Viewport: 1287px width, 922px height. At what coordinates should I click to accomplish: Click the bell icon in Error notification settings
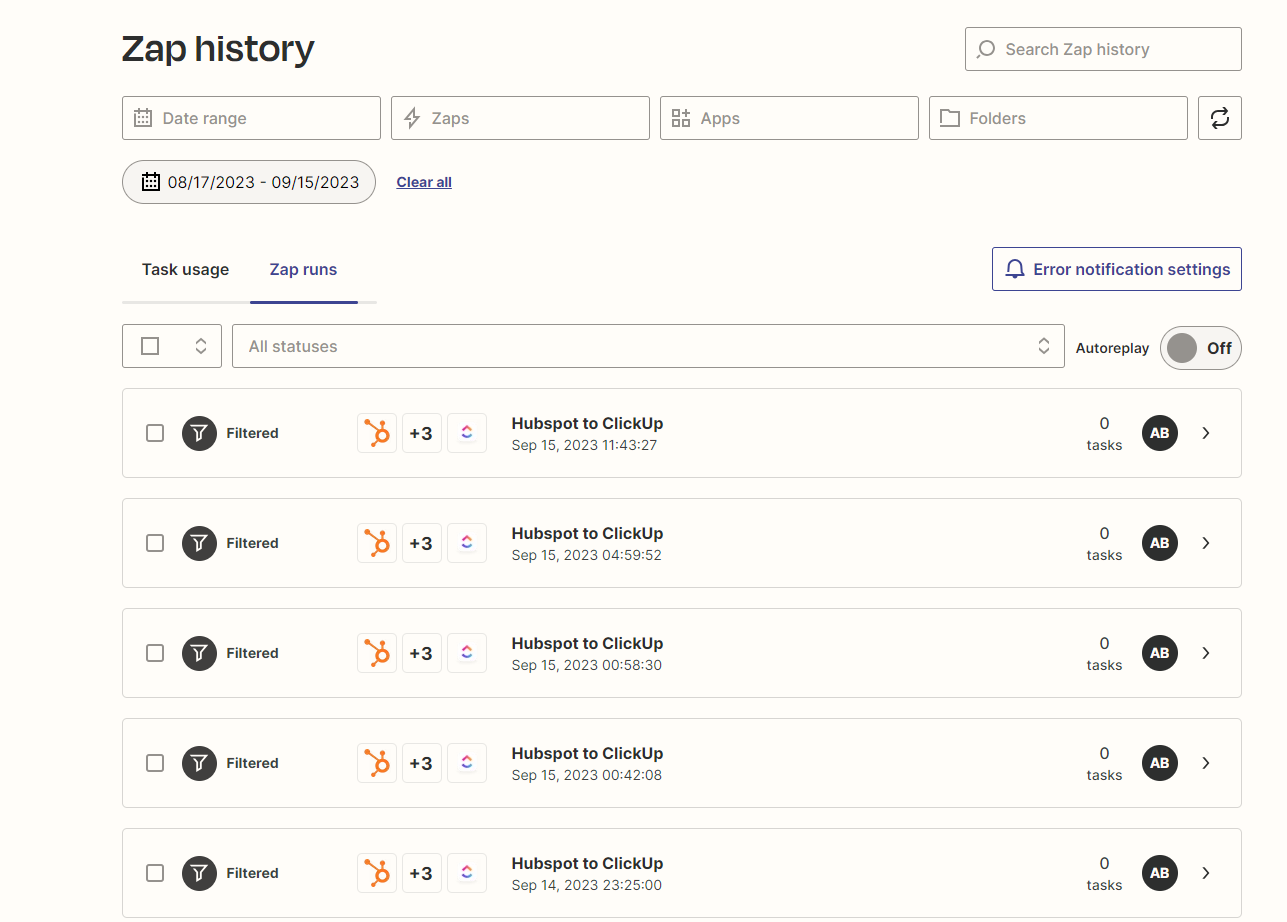pos(1015,269)
